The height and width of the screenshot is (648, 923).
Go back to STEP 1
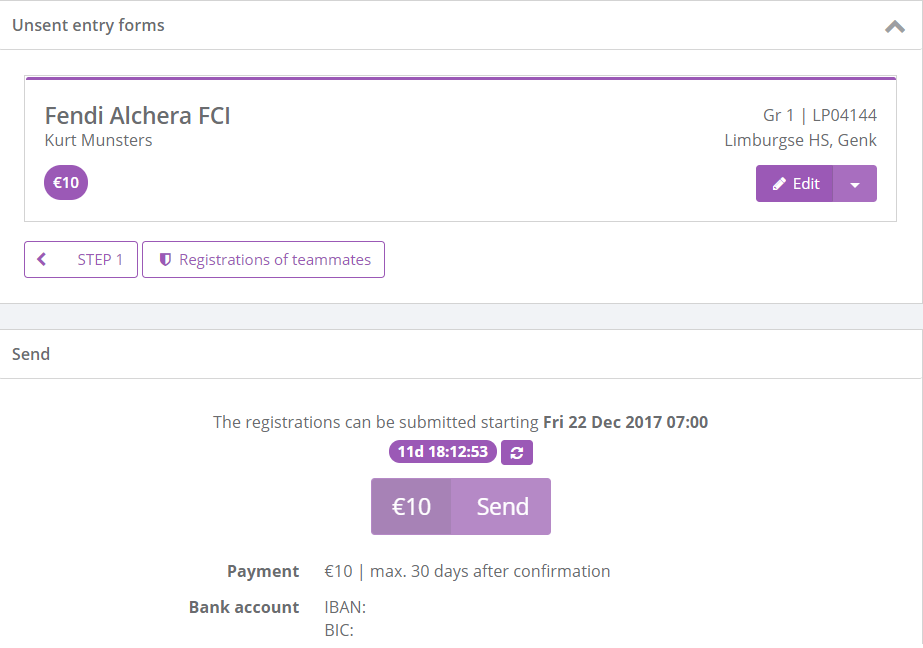click(99, 260)
